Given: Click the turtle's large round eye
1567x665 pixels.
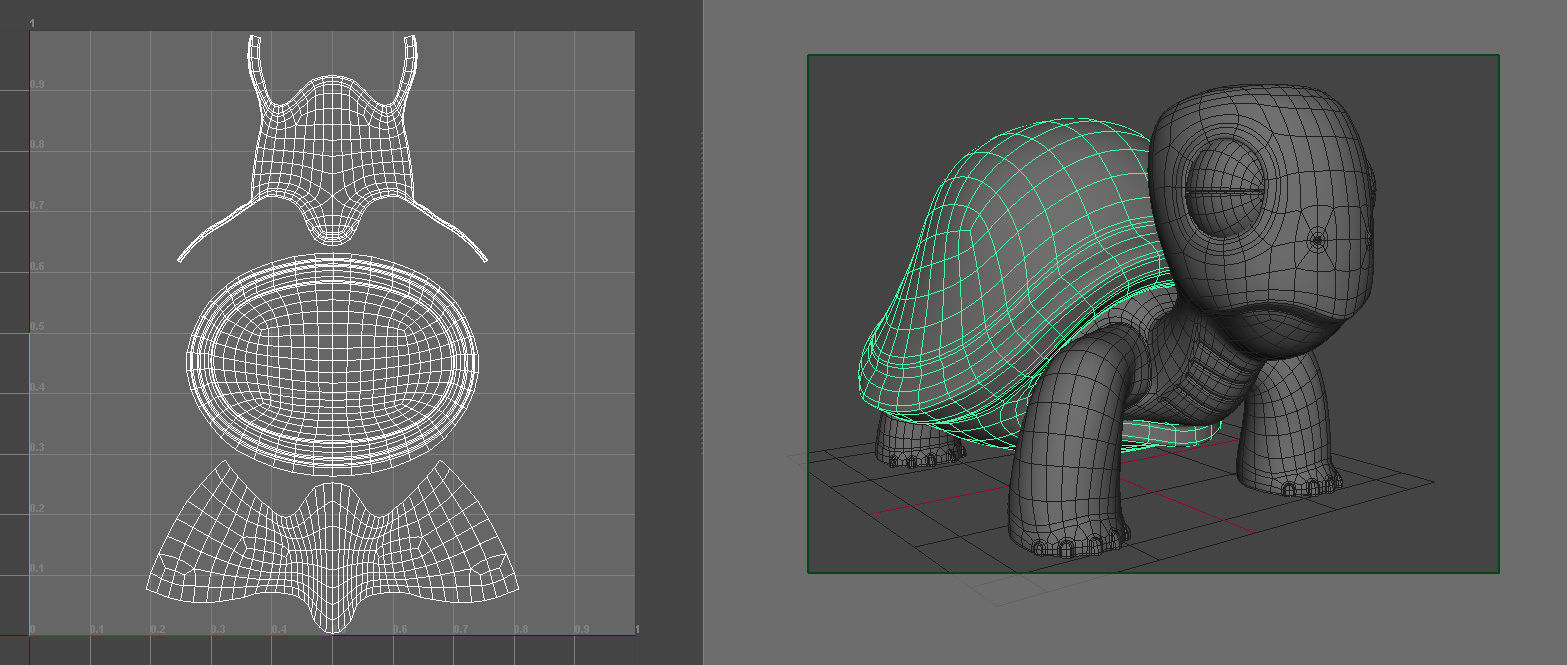Looking at the screenshot, I should pyautogui.click(x=1227, y=189).
